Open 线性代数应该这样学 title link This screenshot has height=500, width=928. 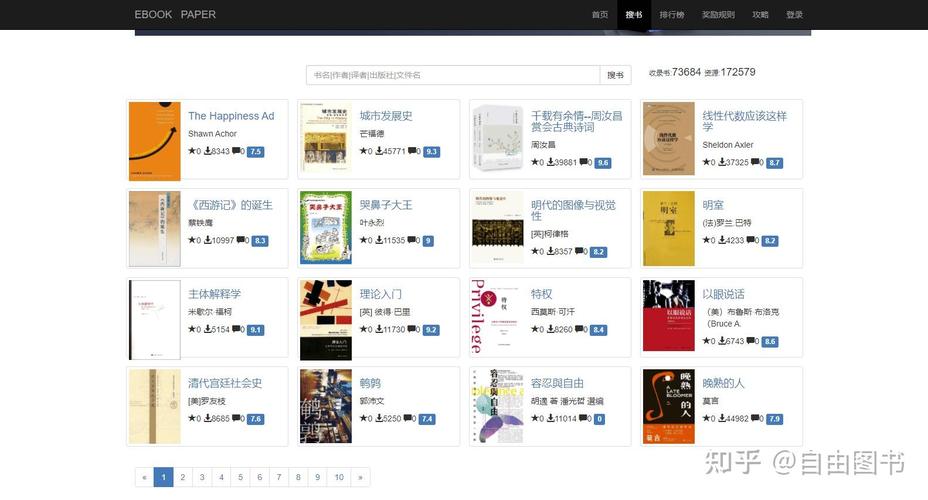point(745,121)
